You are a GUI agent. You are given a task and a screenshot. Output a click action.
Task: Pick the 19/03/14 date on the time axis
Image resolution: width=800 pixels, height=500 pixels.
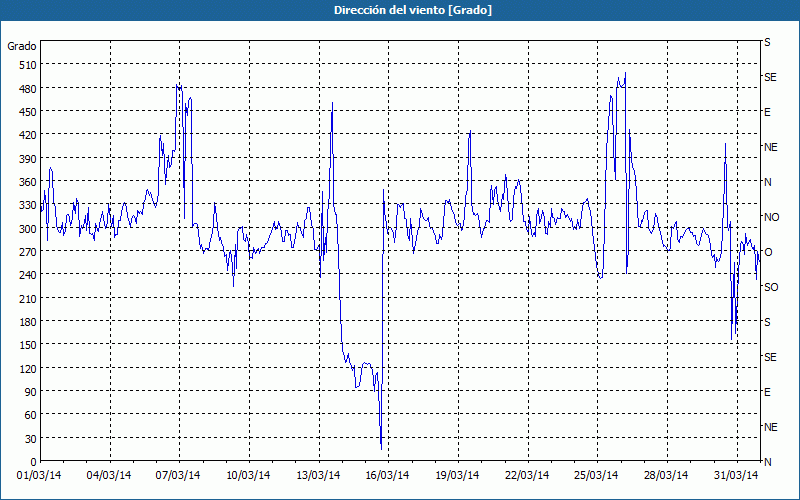tap(457, 476)
